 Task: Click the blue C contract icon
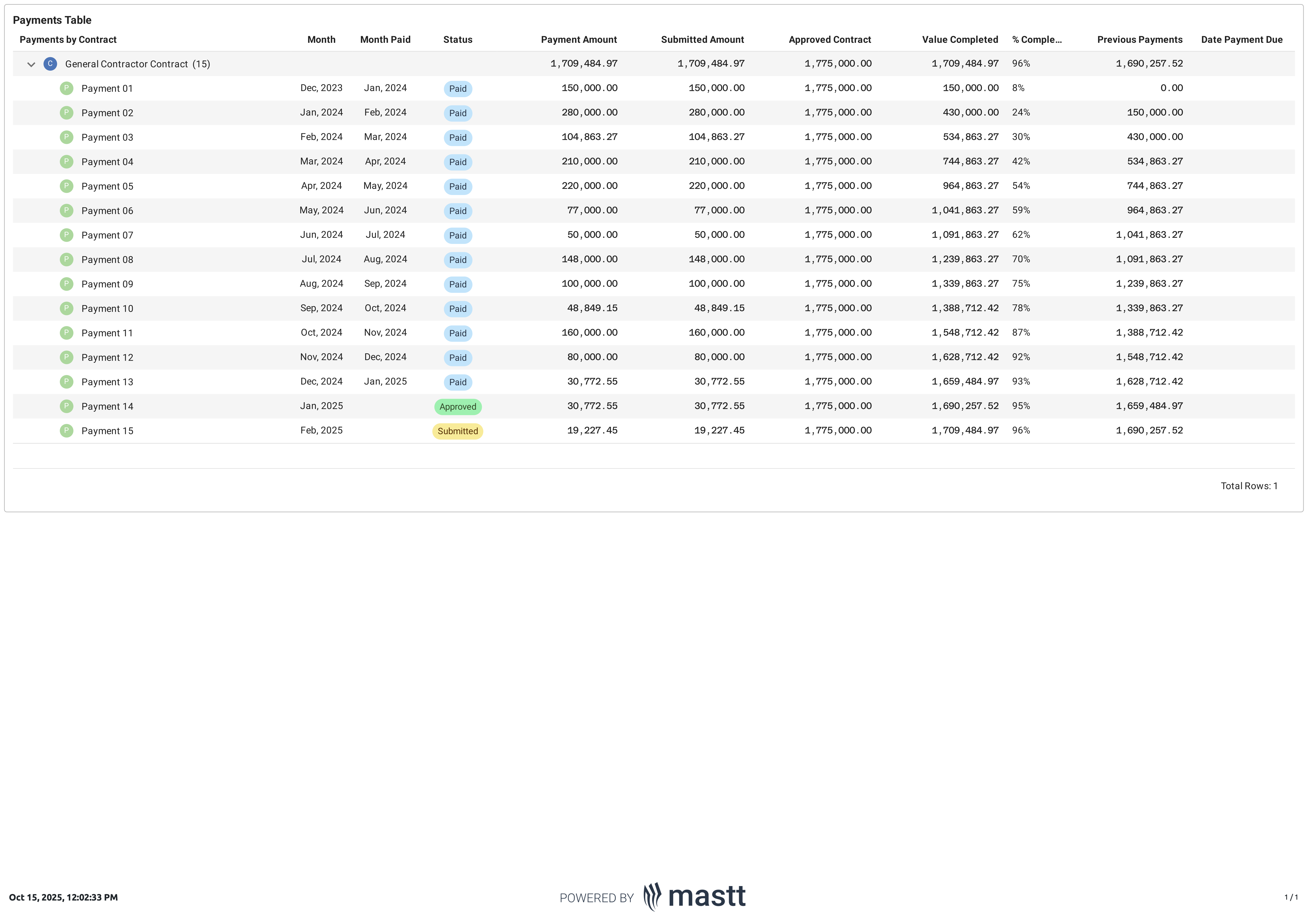click(x=50, y=64)
